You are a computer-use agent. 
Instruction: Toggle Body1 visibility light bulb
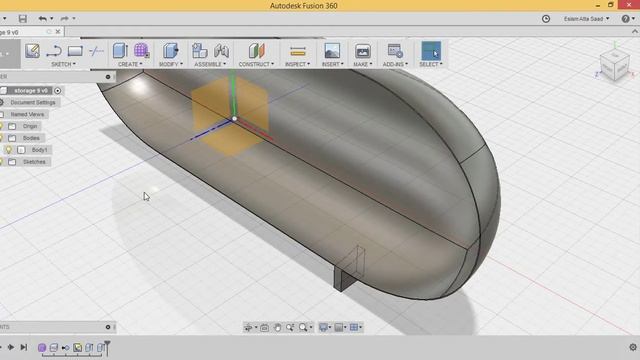[9, 150]
